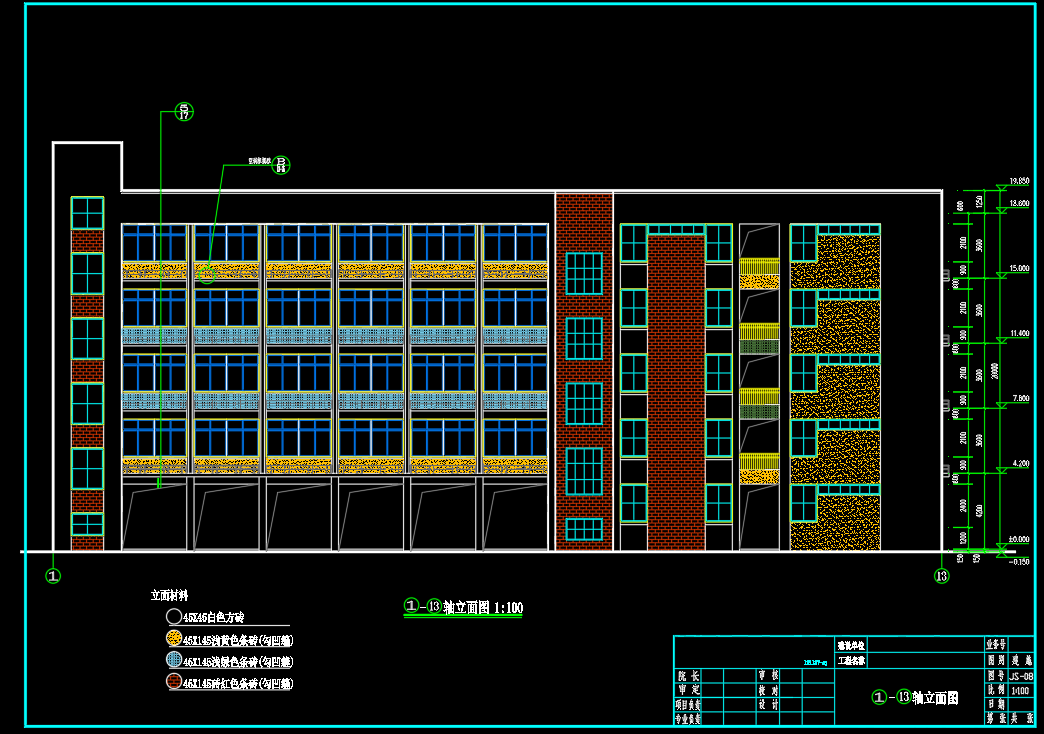Click the axis 1 bubble at bottom left
This screenshot has width=1044, height=734.
(53, 575)
